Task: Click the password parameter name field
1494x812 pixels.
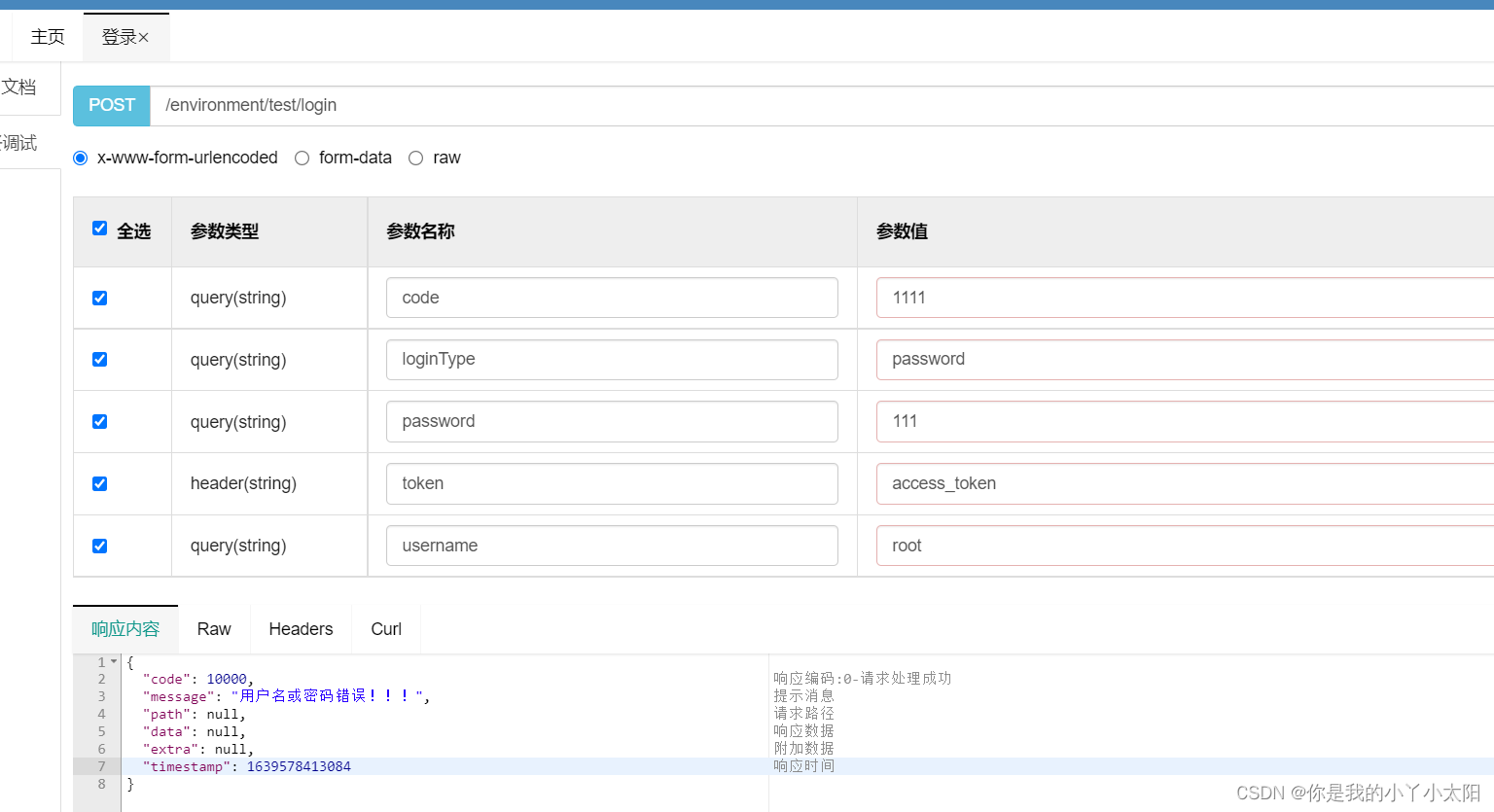Action: click(x=612, y=421)
